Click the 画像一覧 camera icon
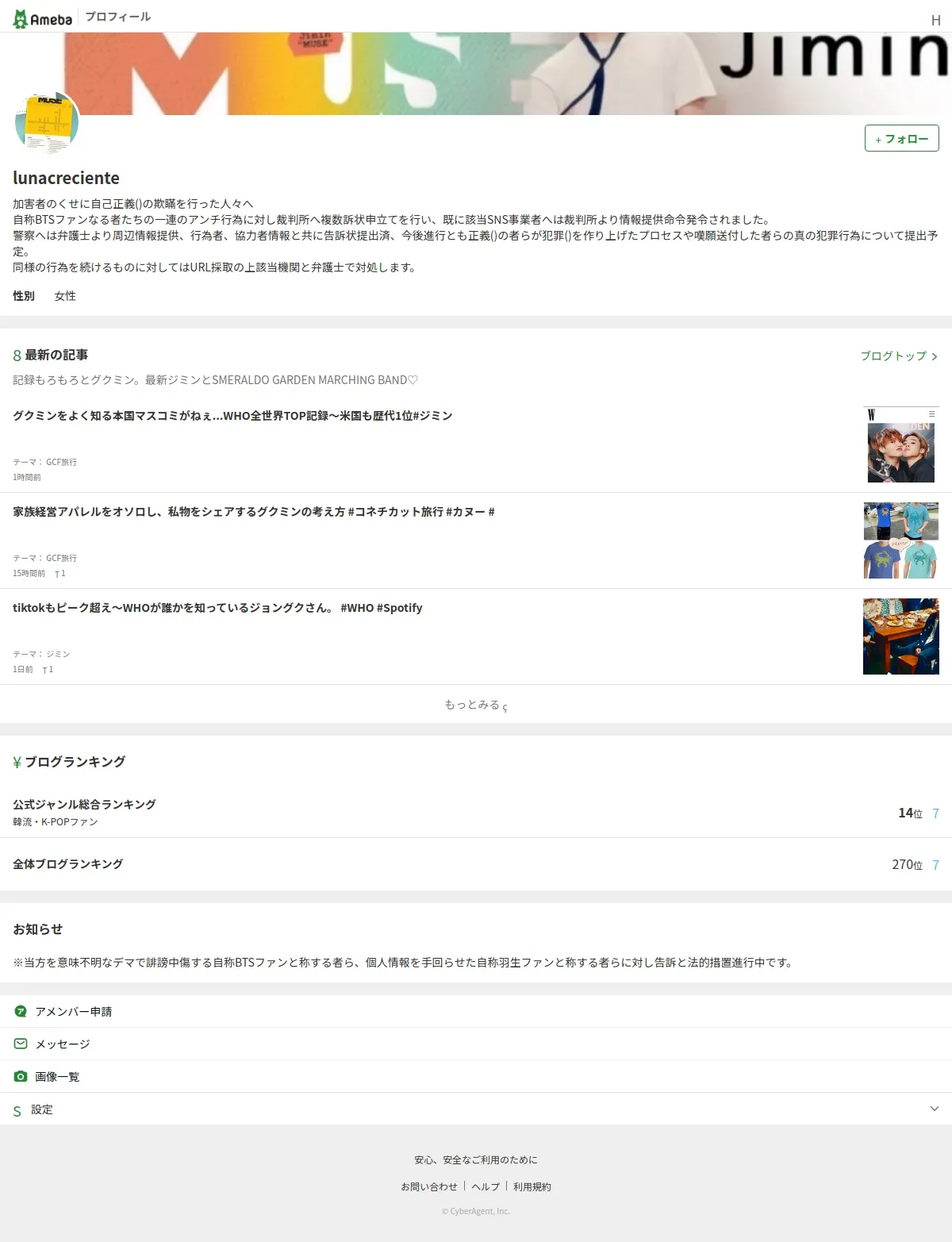Viewport: 952px width, 1242px height. tap(21, 1077)
